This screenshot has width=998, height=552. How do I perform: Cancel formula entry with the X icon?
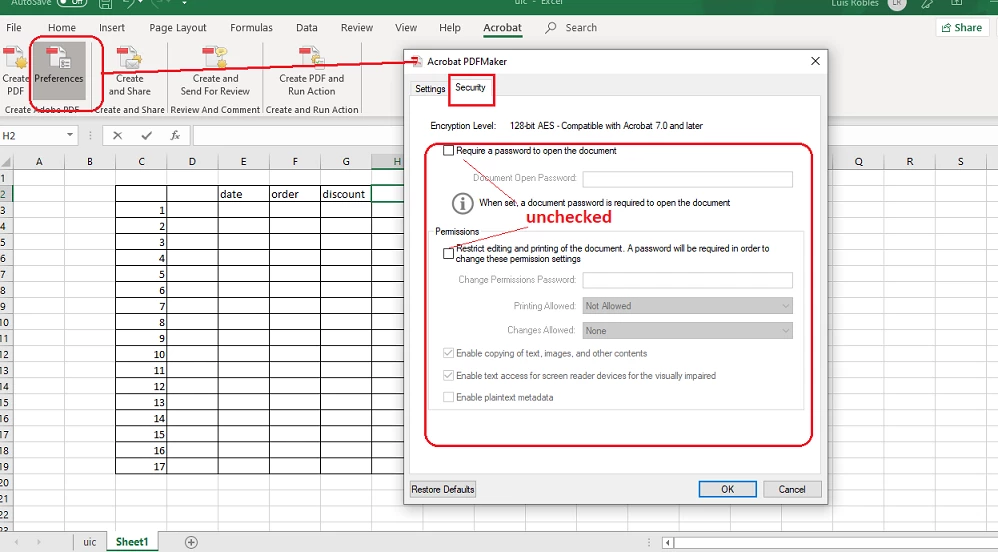click(117, 136)
